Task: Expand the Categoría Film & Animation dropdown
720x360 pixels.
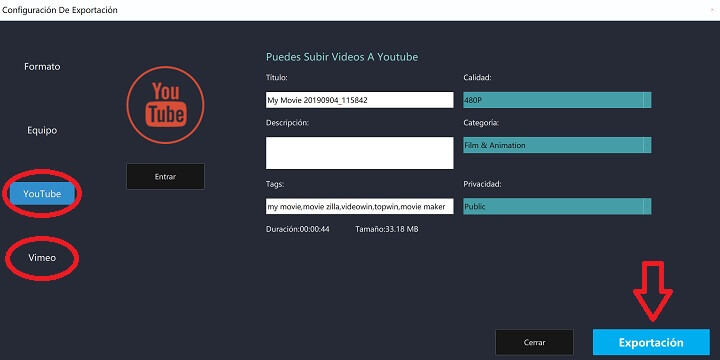Action: pos(557,145)
